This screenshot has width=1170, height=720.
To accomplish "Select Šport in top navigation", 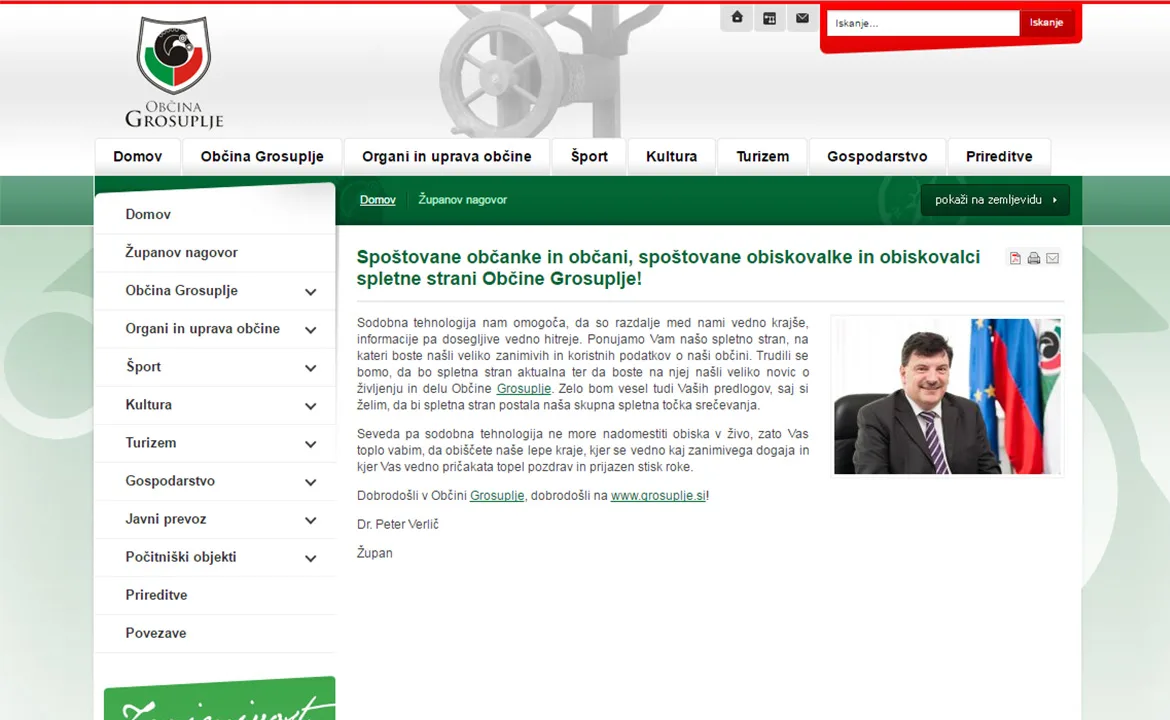I will 589,157.
